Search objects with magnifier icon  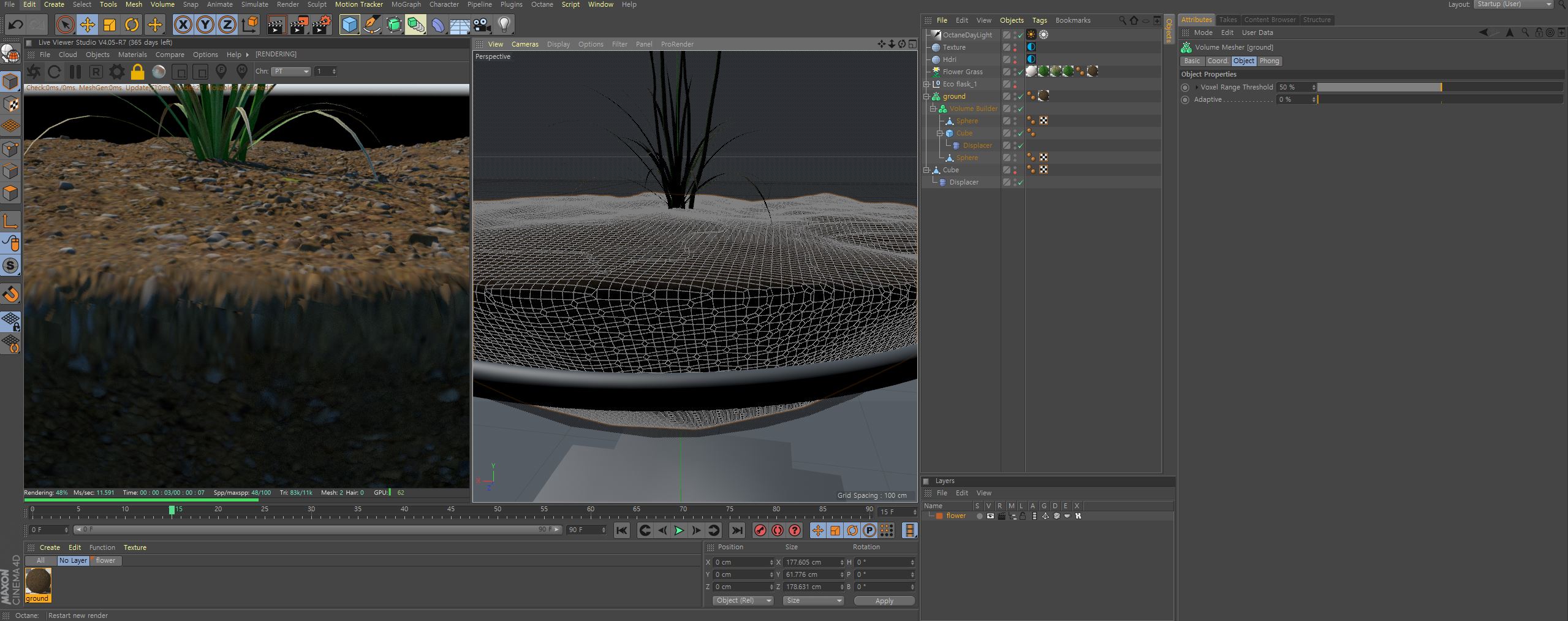point(1123,20)
